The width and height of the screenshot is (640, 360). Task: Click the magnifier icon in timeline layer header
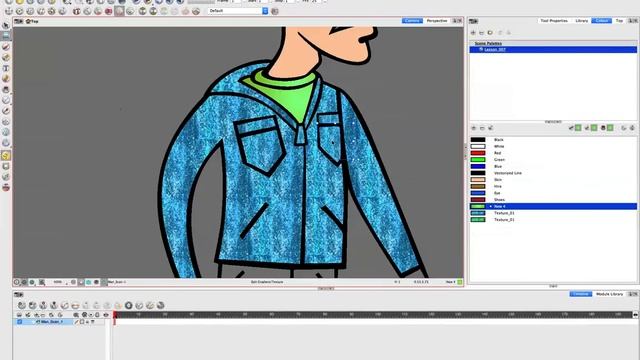point(76,315)
